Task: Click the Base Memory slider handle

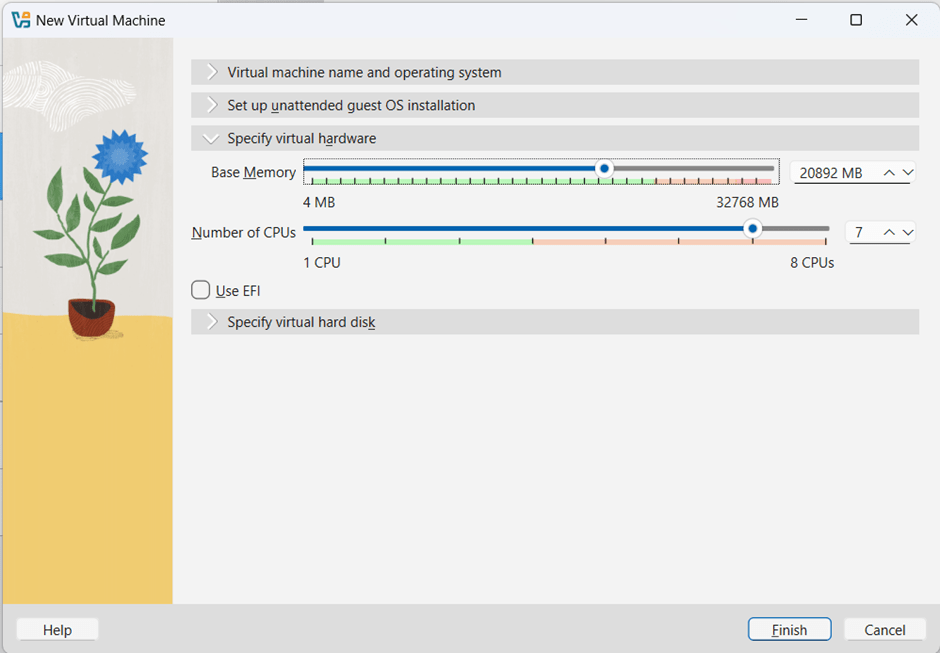Action: click(x=604, y=169)
